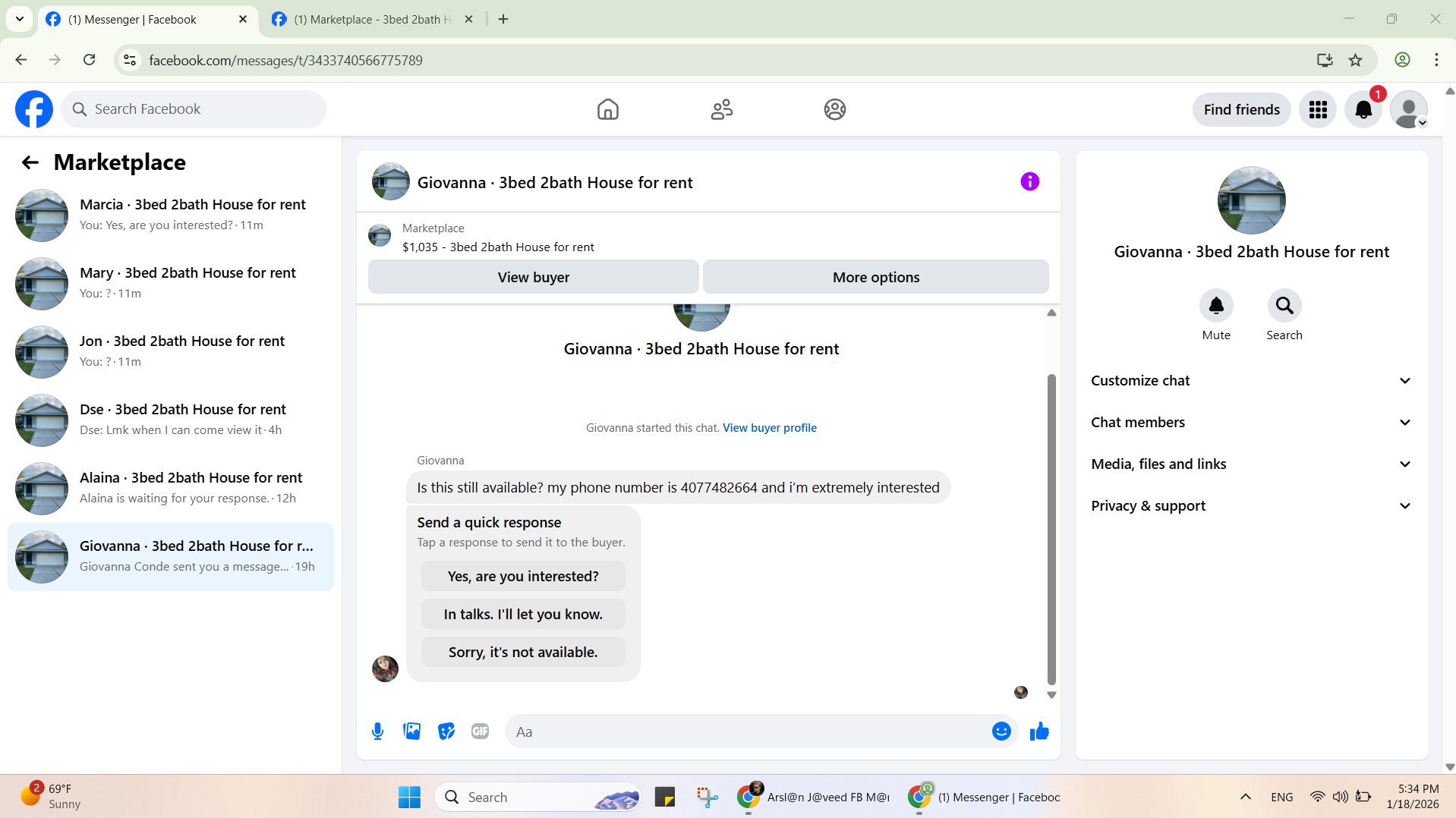
Task: Click the Windows taskbar Search box
Action: tap(537, 797)
